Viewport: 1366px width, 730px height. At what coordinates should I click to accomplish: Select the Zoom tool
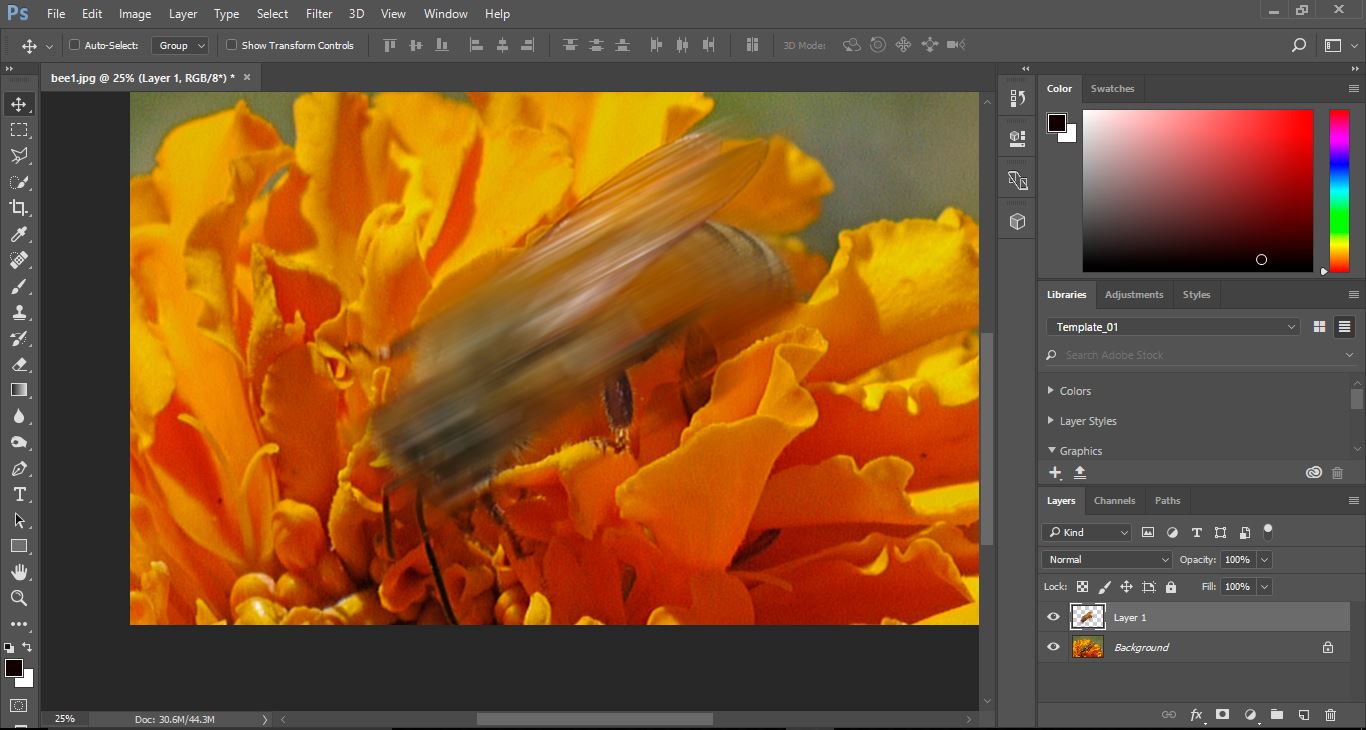click(19, 598)
